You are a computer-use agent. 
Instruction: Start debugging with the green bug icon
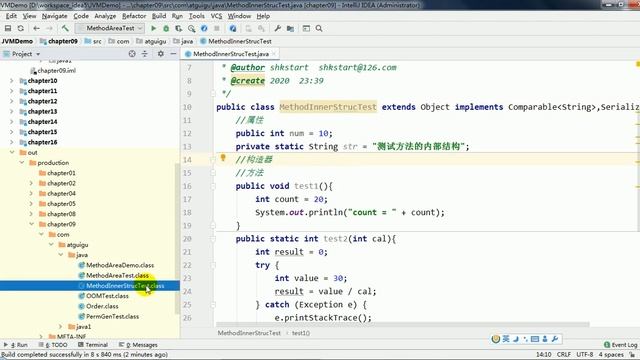tap(166, 29)
